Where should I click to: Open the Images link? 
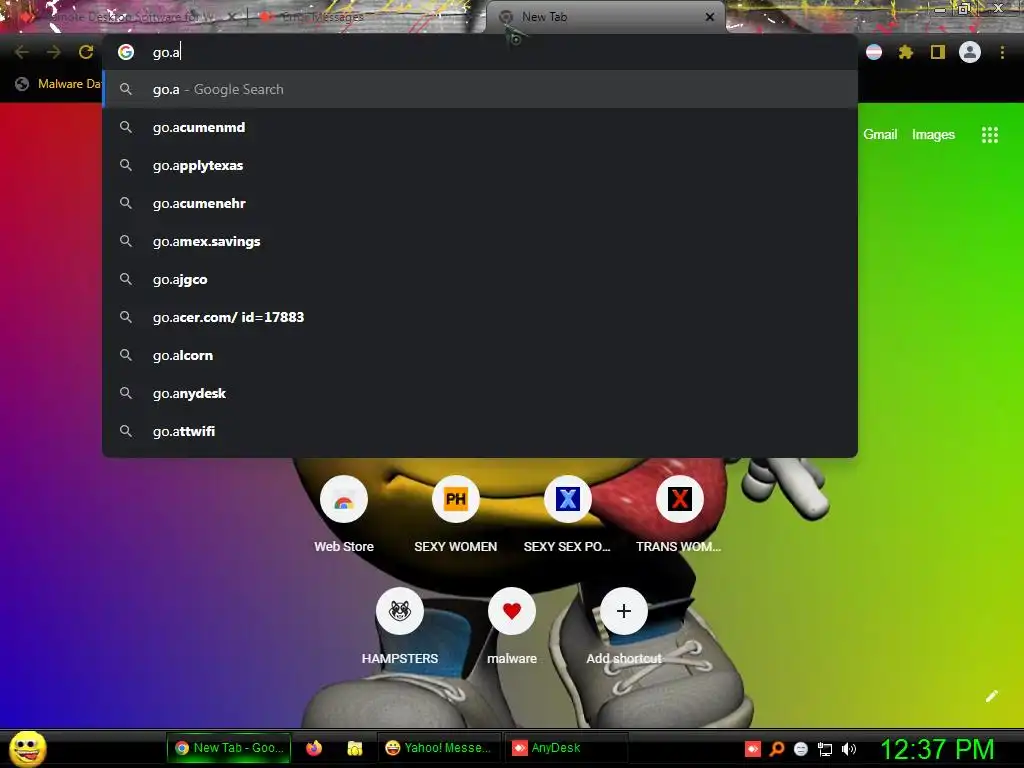[x=933, y=135]
